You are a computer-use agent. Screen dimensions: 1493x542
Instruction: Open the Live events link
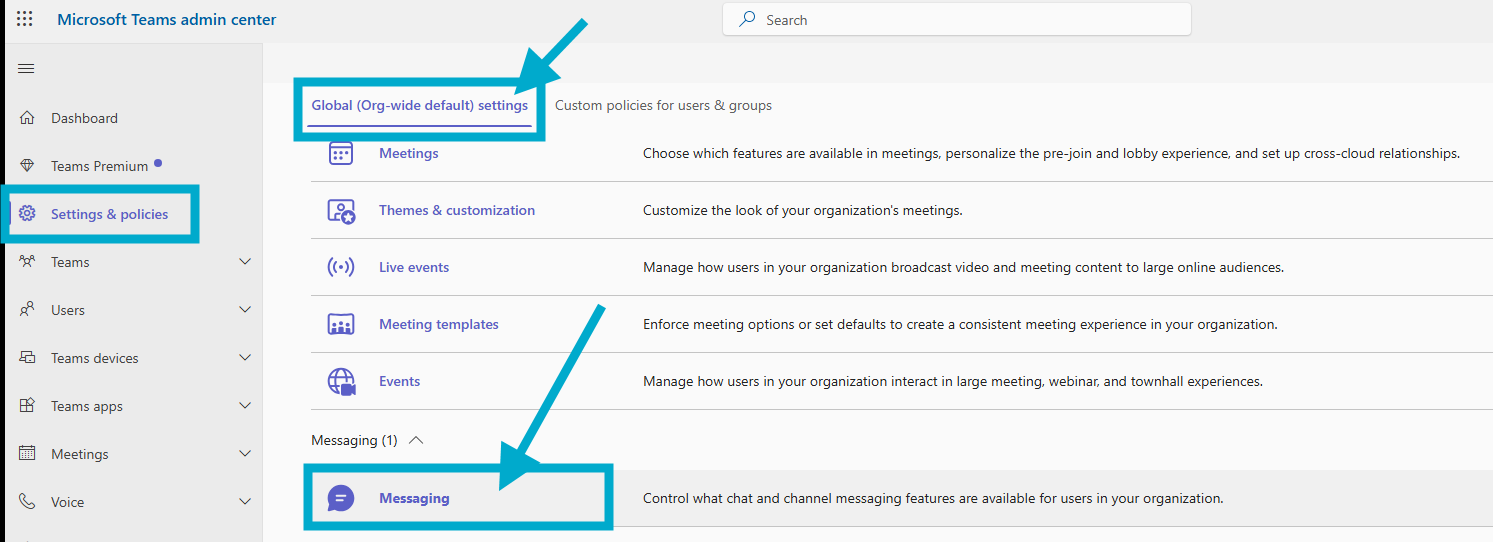coord(414,267)
